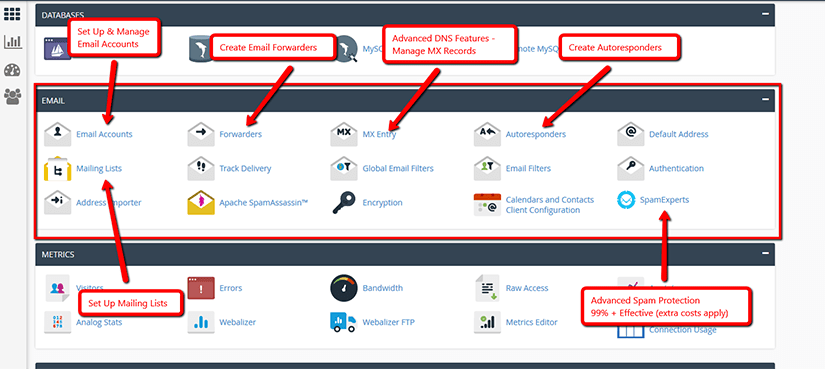This screenshot has width=825, height=369.
Task: Click the Email Filters envelope icon
Action: pyautogui.click(x=487, y=168)
